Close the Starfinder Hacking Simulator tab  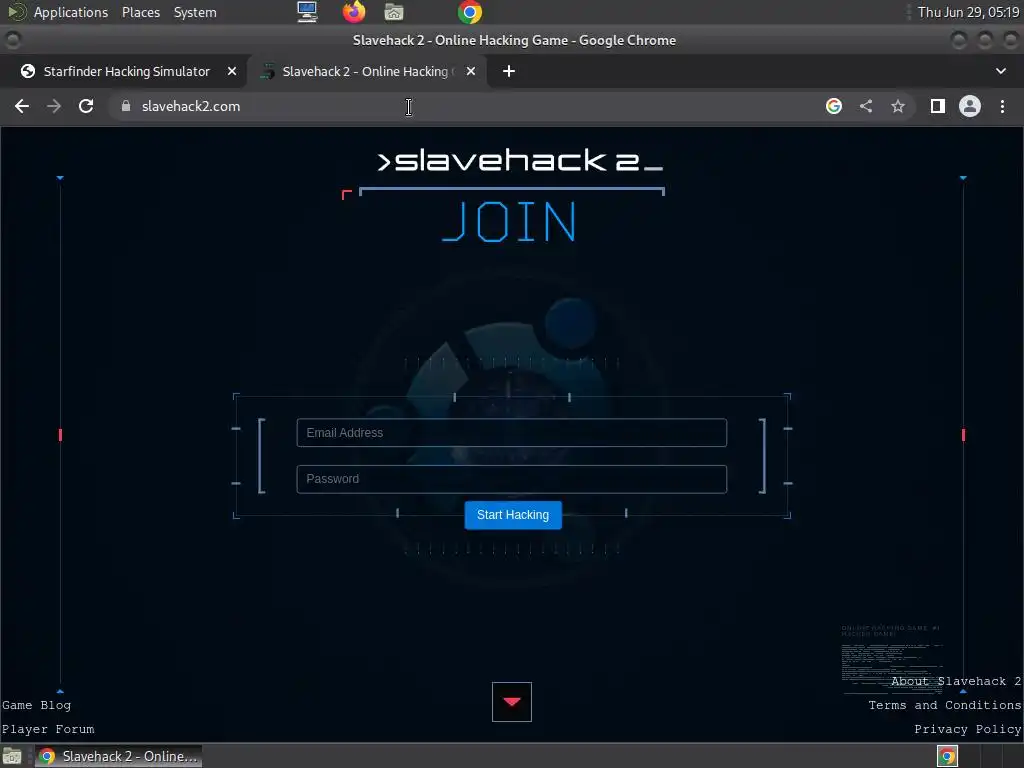tap(232, 71)
